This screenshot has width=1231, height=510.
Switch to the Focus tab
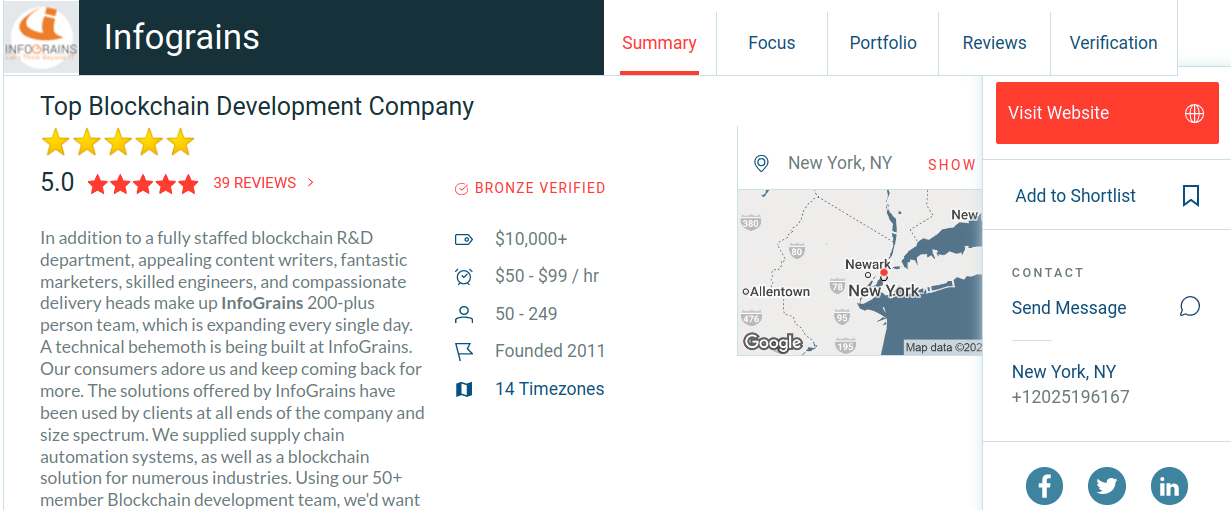coord(772,43)
